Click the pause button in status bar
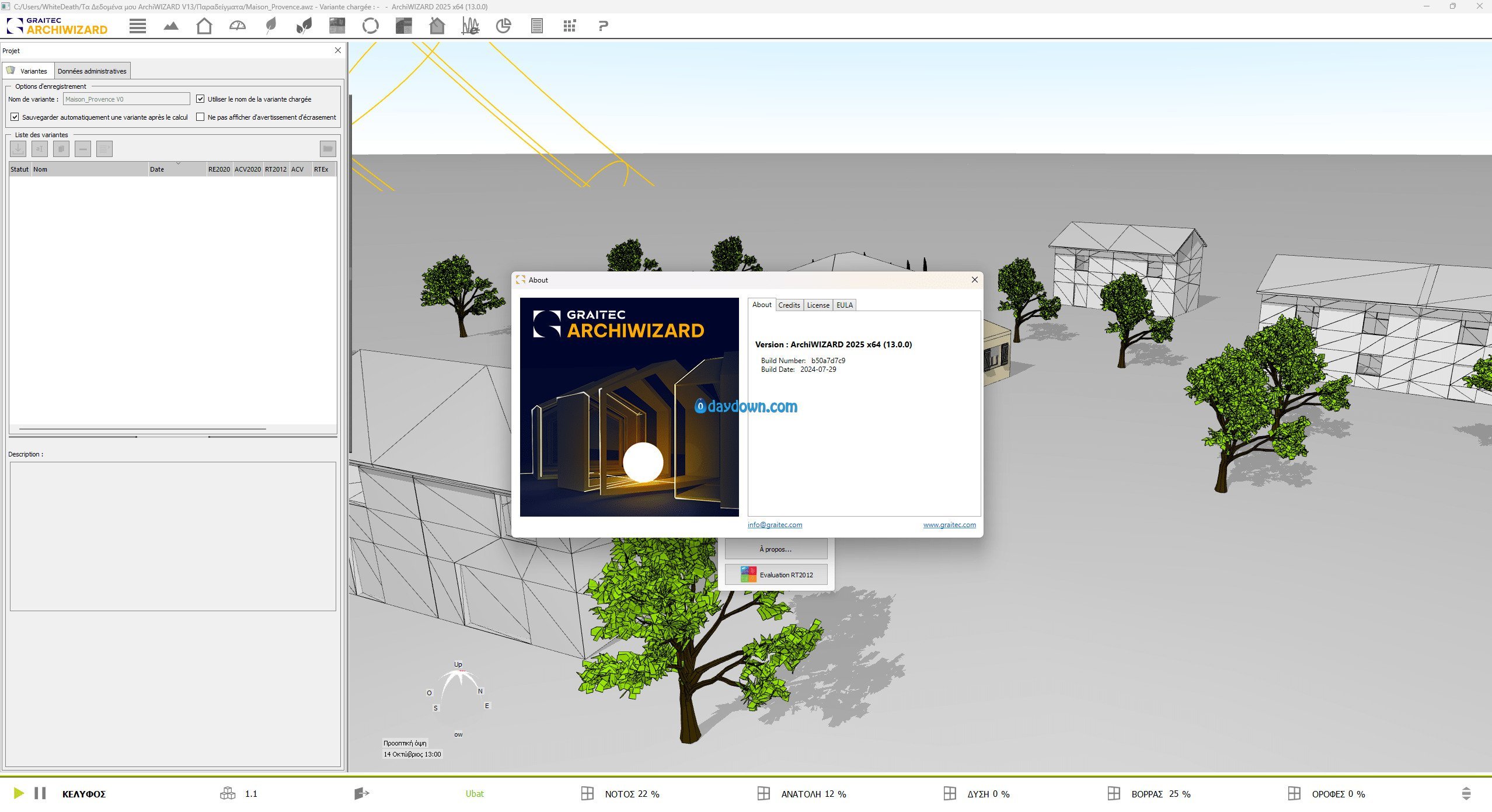Viewport: 1492px width, 812px height. coord(40,793)
